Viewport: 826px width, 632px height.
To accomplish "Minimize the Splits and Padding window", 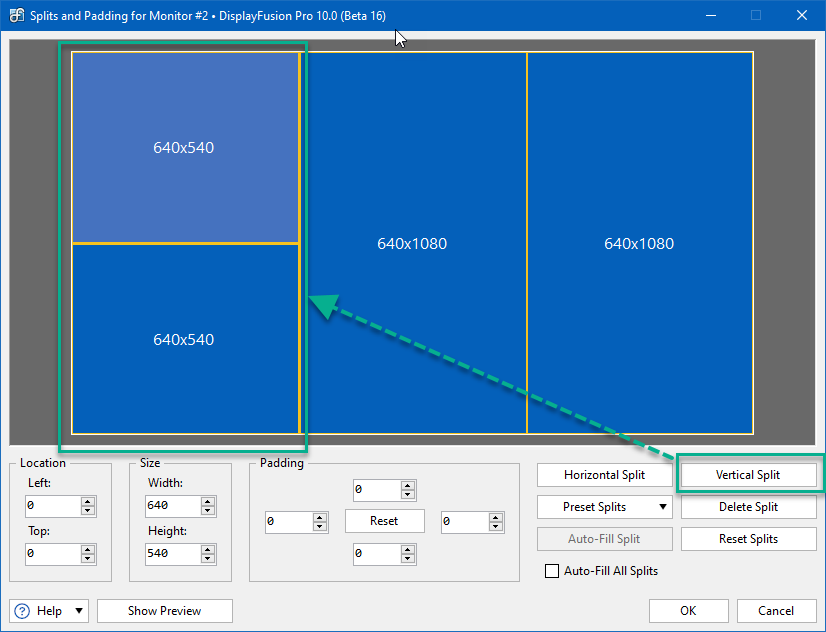I will [711, 15].
